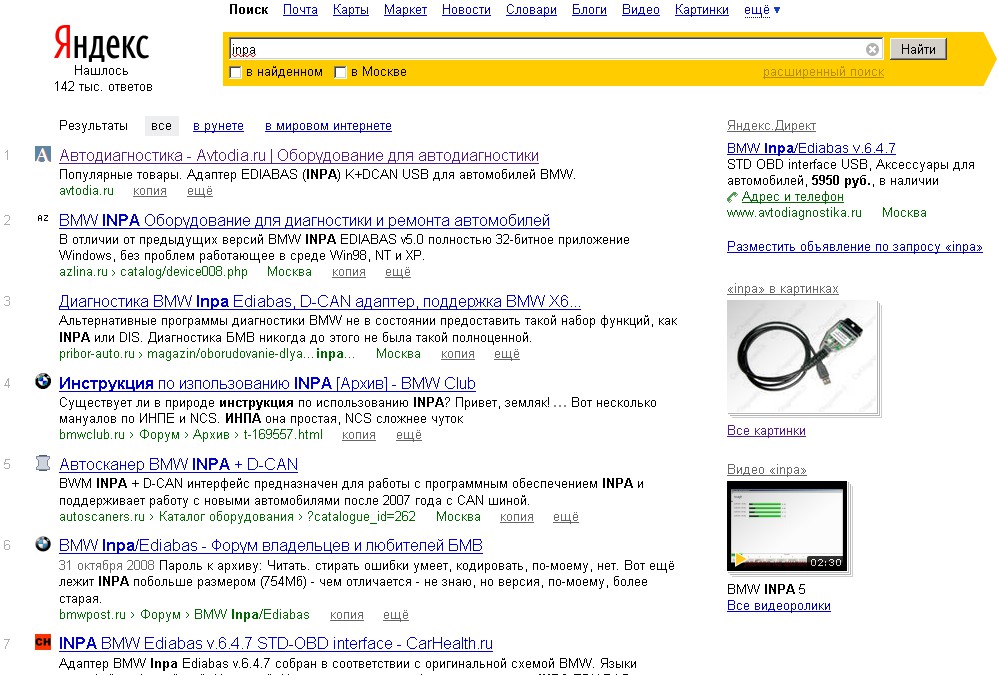This screenshot has width=999, height=675.
Task: Show 'все' results filter
Action: click(161, 126)
